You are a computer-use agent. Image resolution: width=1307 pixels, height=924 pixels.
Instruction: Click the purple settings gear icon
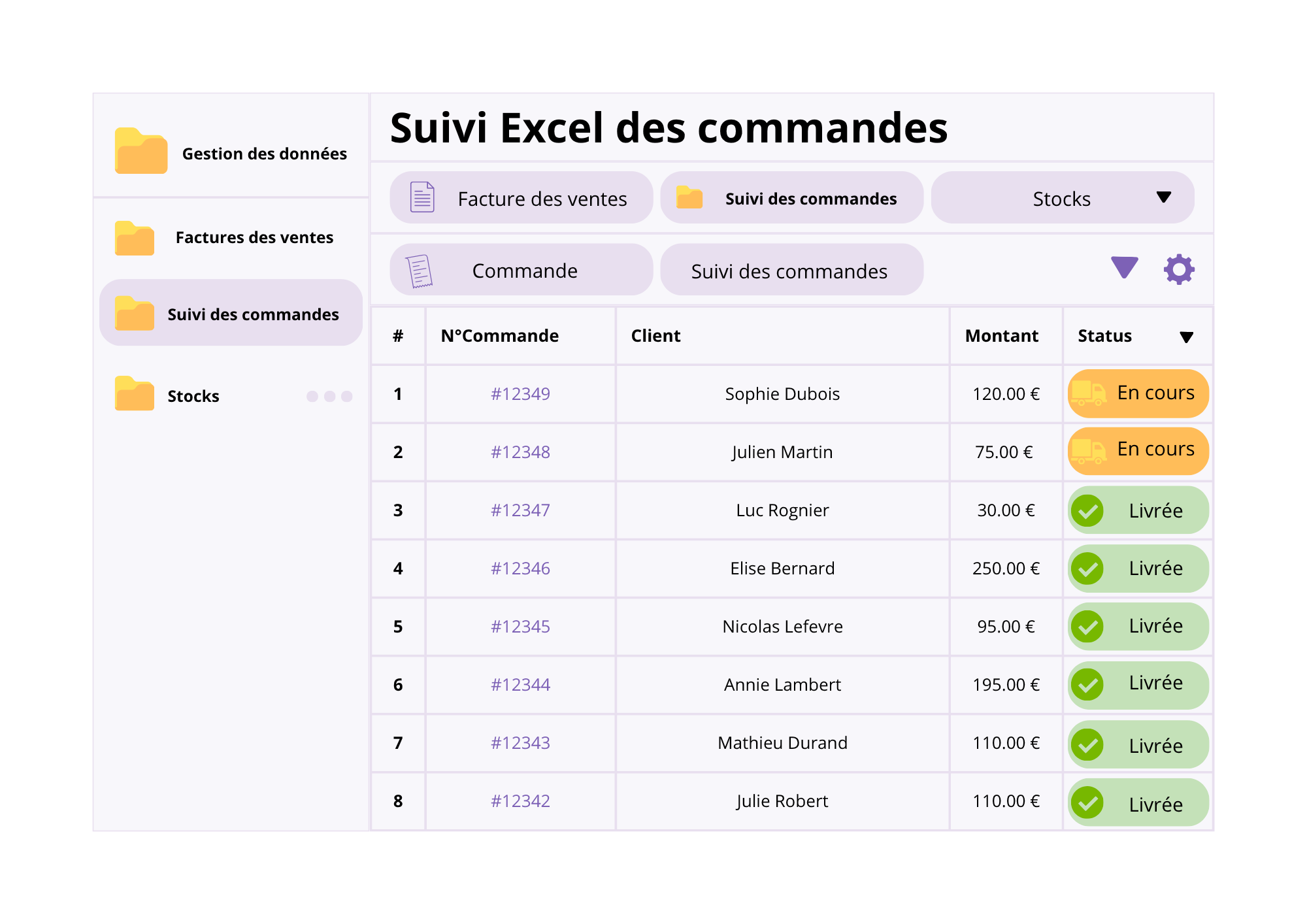(1179, 269)
